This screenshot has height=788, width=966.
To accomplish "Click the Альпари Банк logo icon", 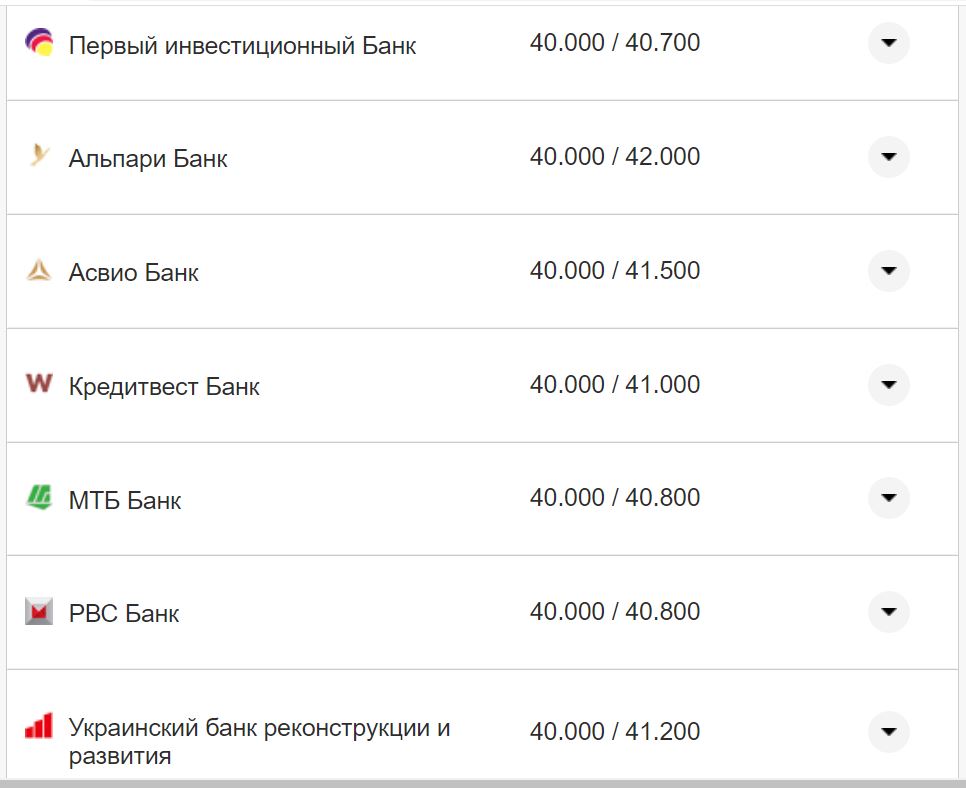I will pos(38,157).
